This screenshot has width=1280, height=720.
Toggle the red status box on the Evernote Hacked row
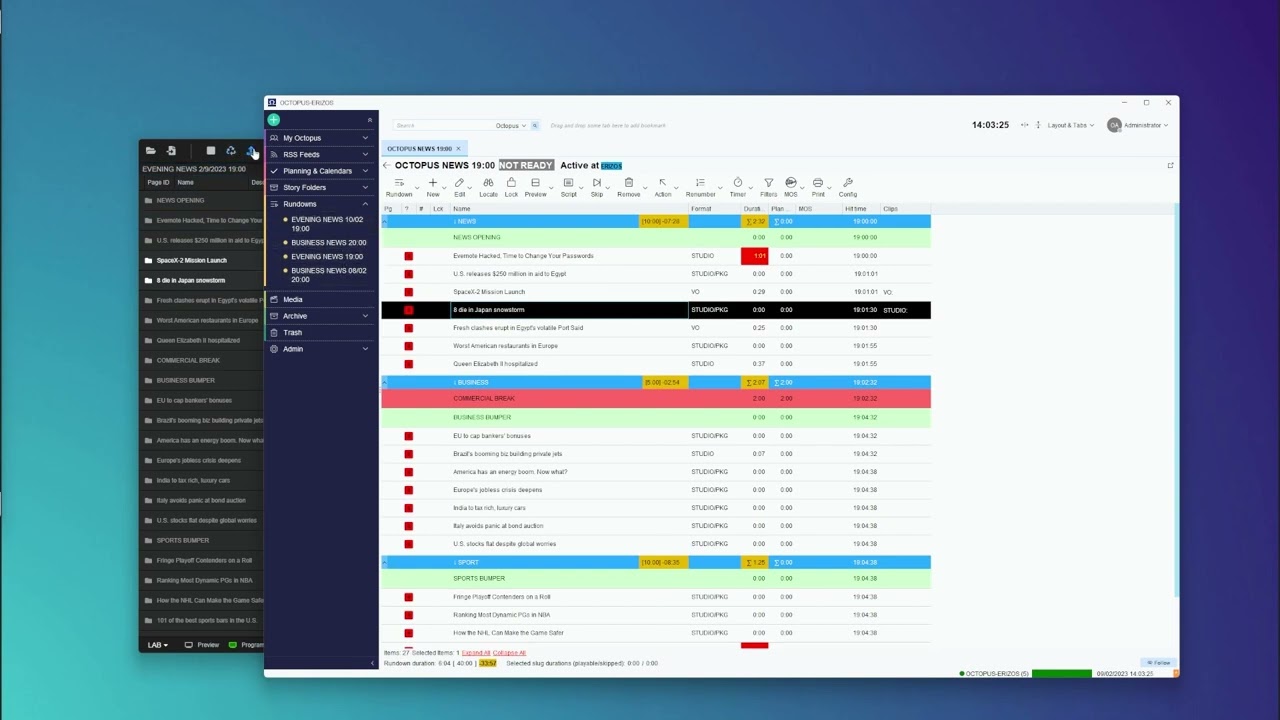[x=408, y=256]
